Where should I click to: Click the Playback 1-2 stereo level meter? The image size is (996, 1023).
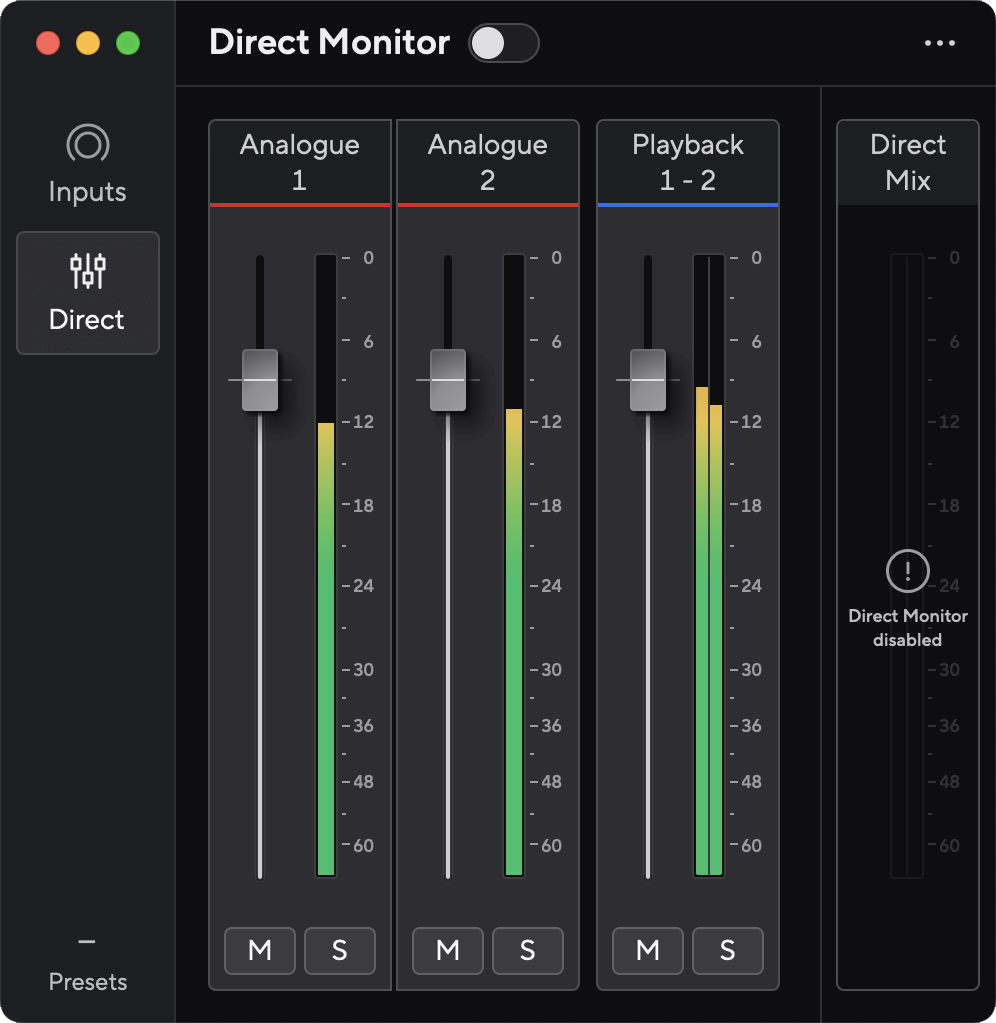[x=709, y=566]
